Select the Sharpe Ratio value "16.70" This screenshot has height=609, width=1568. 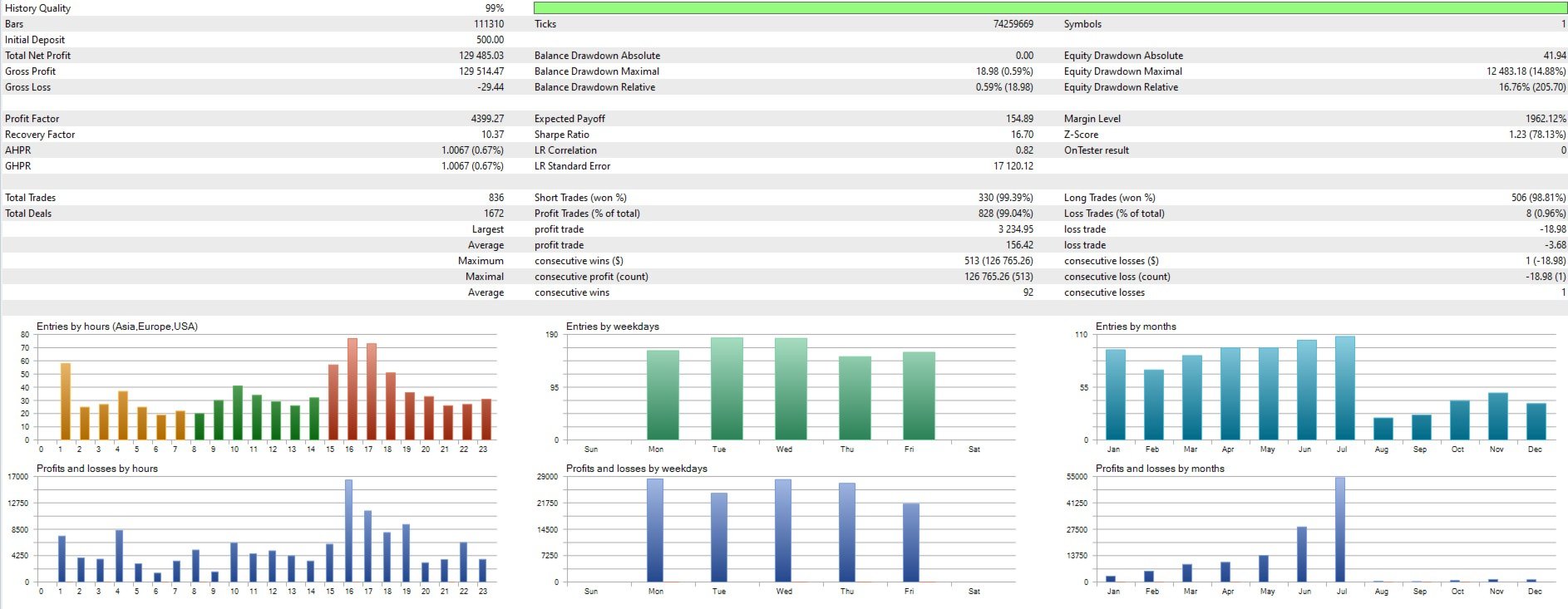pos(1023,135)
